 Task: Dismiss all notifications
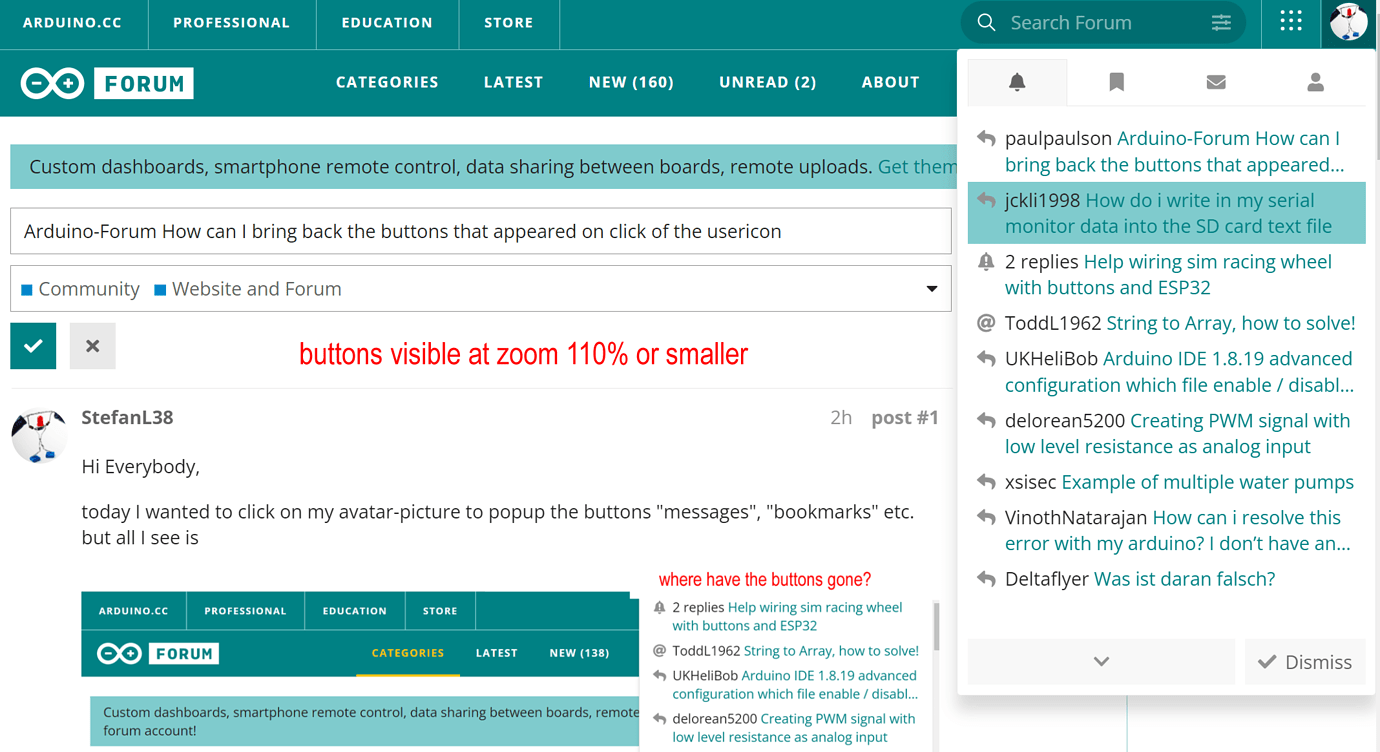tap(1304, 661)
